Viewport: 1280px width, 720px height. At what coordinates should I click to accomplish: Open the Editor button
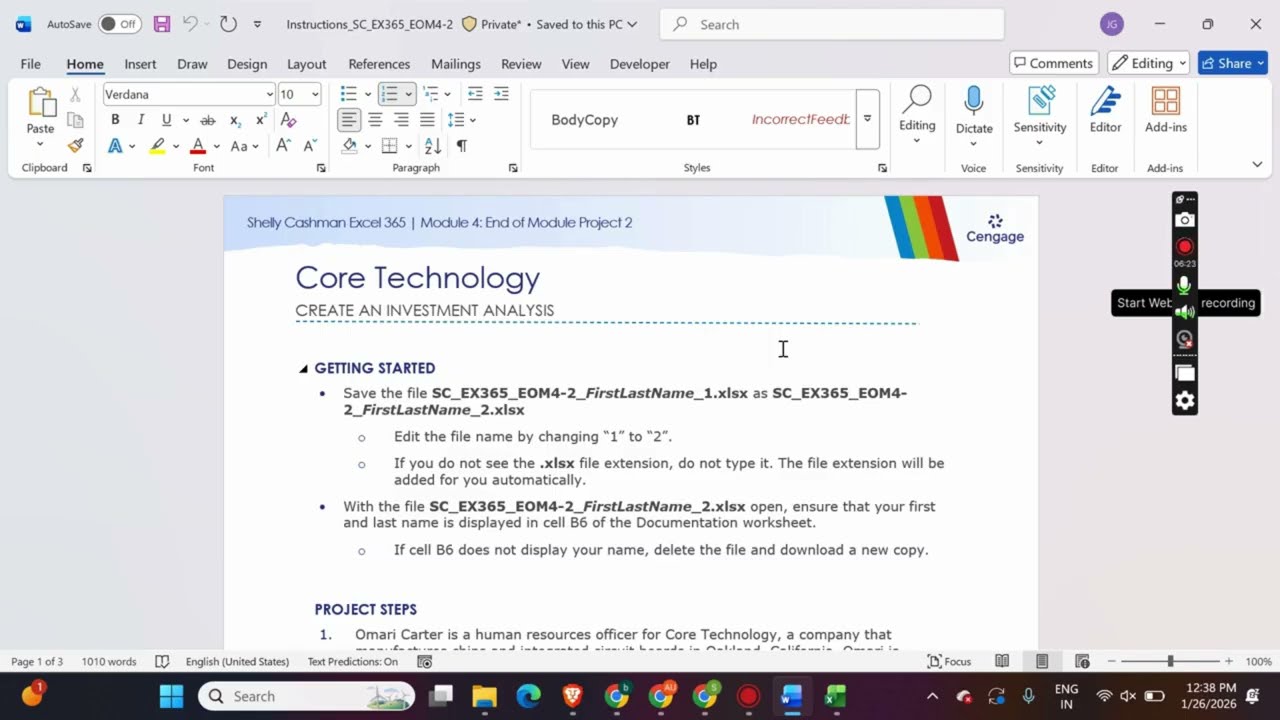[x=1105, y=110]
